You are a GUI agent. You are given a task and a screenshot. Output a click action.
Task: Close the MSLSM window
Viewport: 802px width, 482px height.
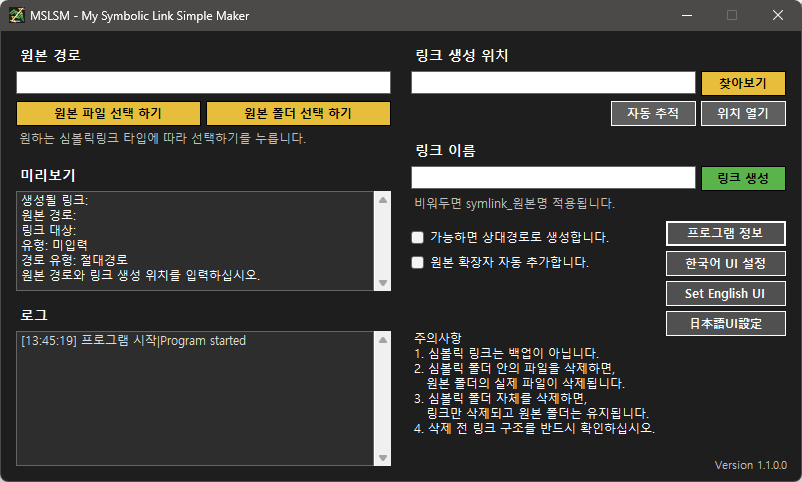click(778, 15)
